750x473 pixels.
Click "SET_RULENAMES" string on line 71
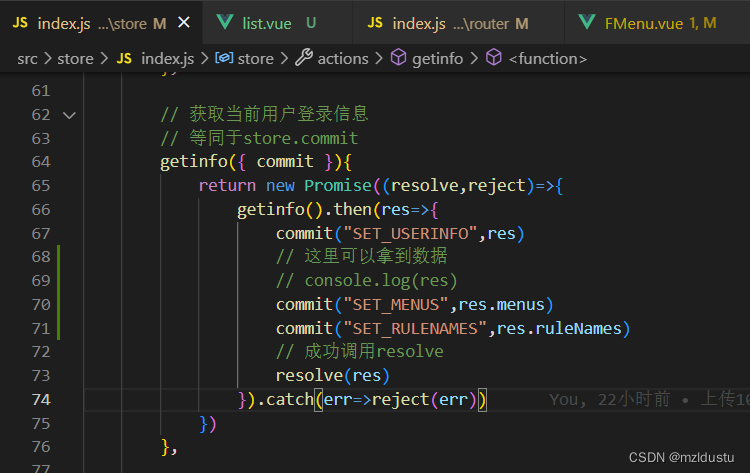tap(415, 329)
